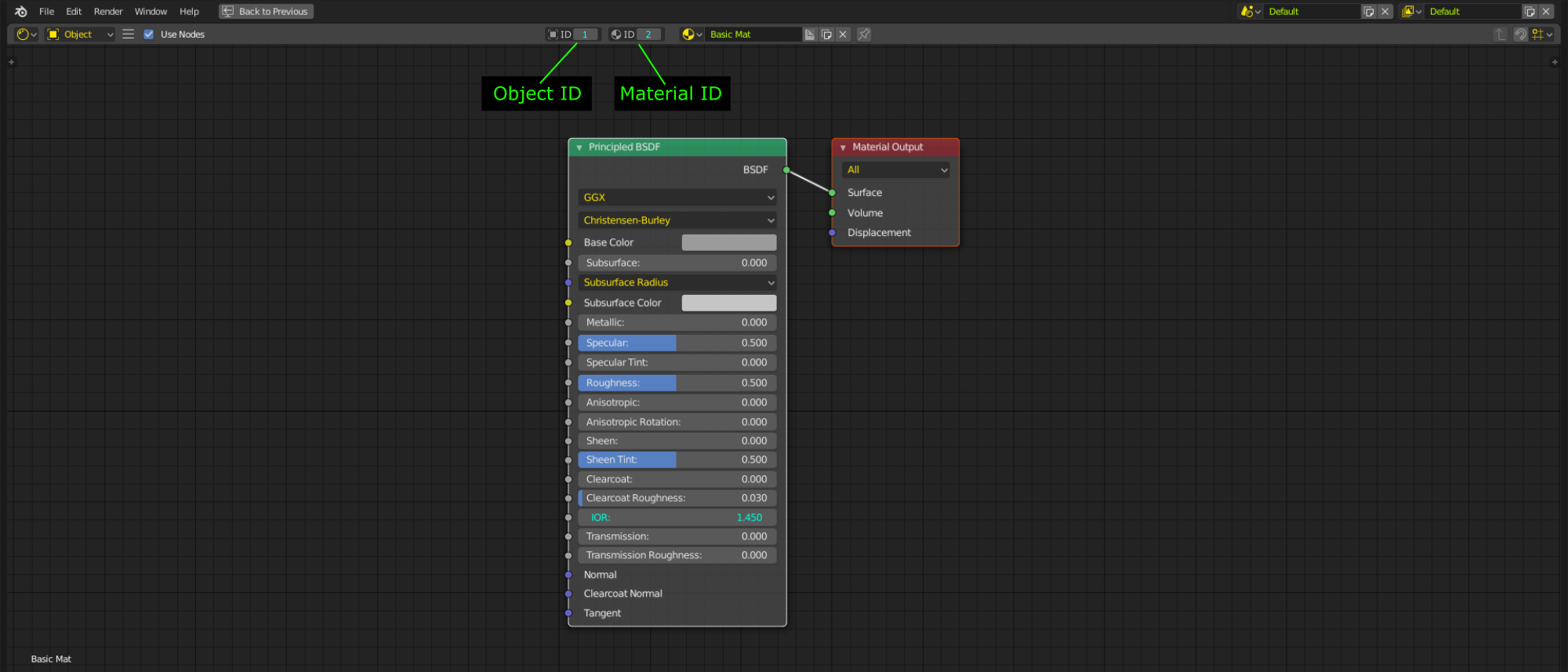1568x672 pixels.
Task: Click the Material ID value field
Action: point(649,35)
